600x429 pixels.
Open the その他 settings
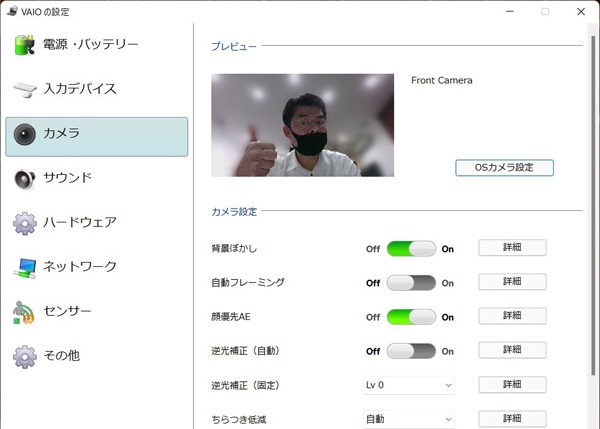[97, 356]
